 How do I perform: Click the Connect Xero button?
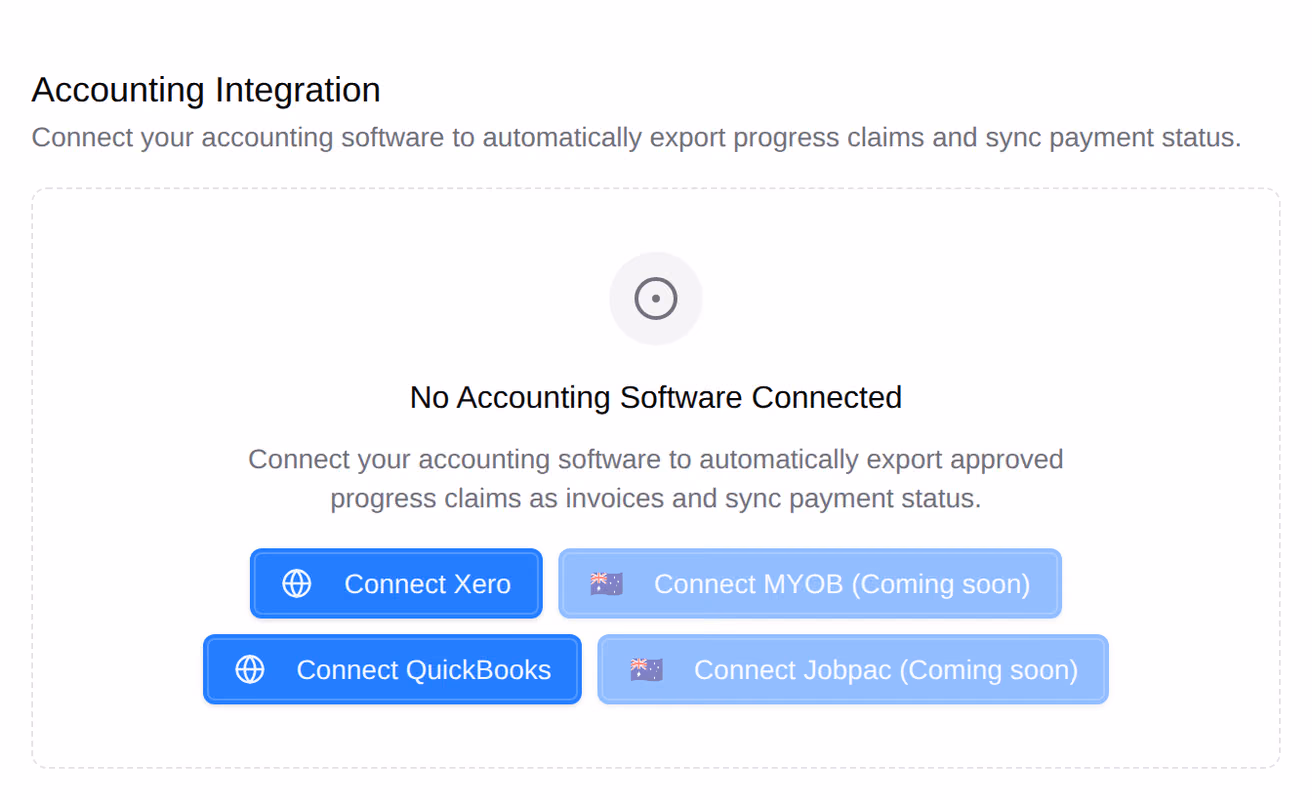coord(396,583)
